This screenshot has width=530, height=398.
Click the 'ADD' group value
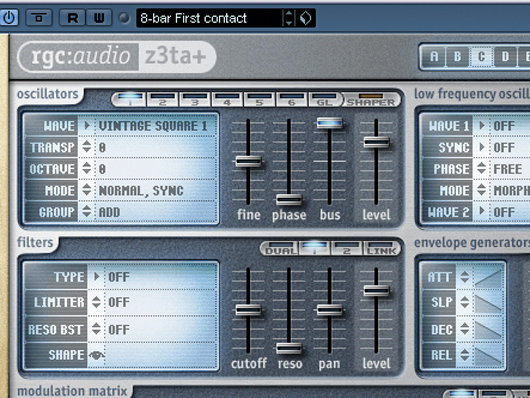(x=109, y=212)
